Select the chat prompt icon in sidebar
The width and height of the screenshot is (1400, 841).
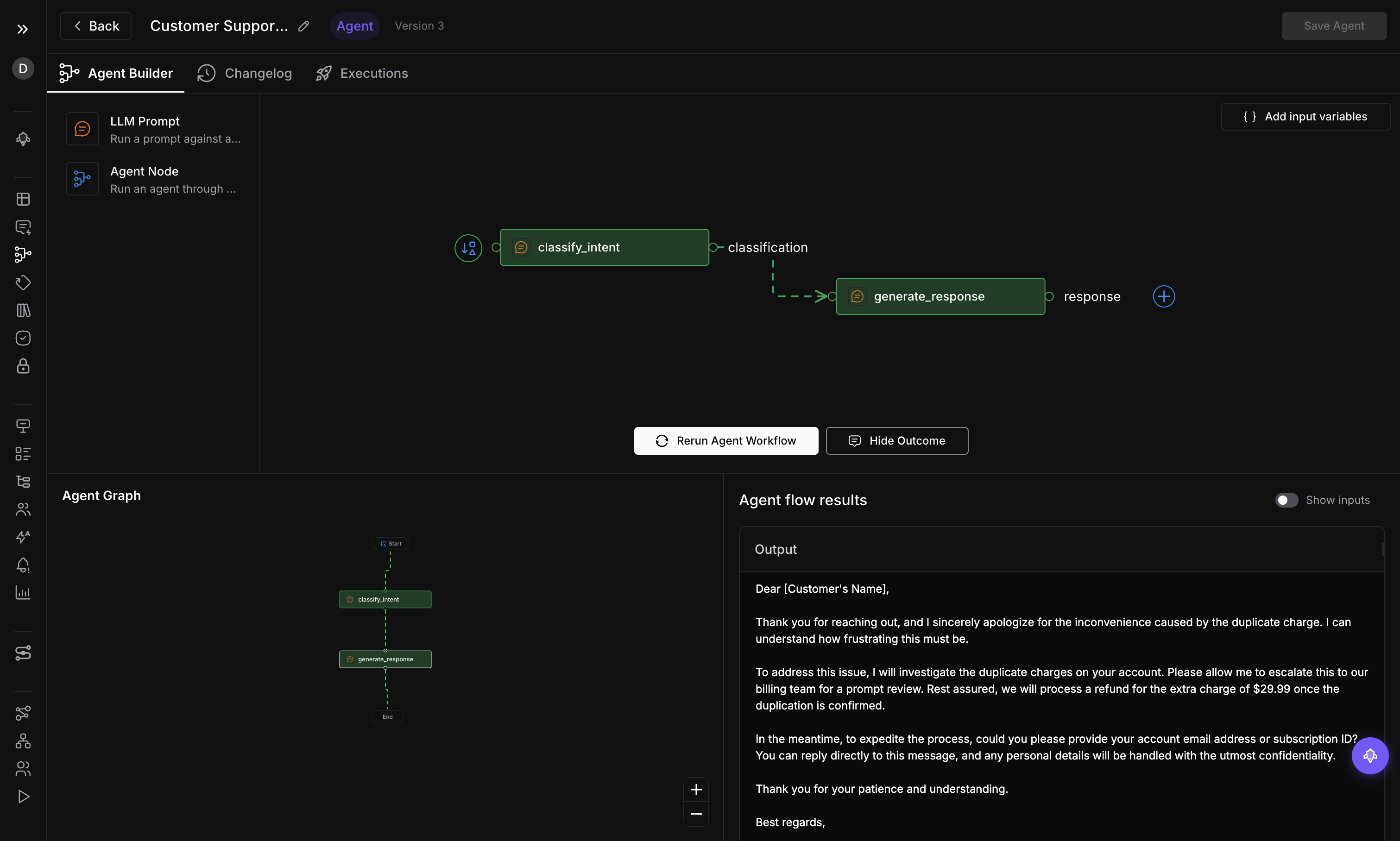click(23, 227)
